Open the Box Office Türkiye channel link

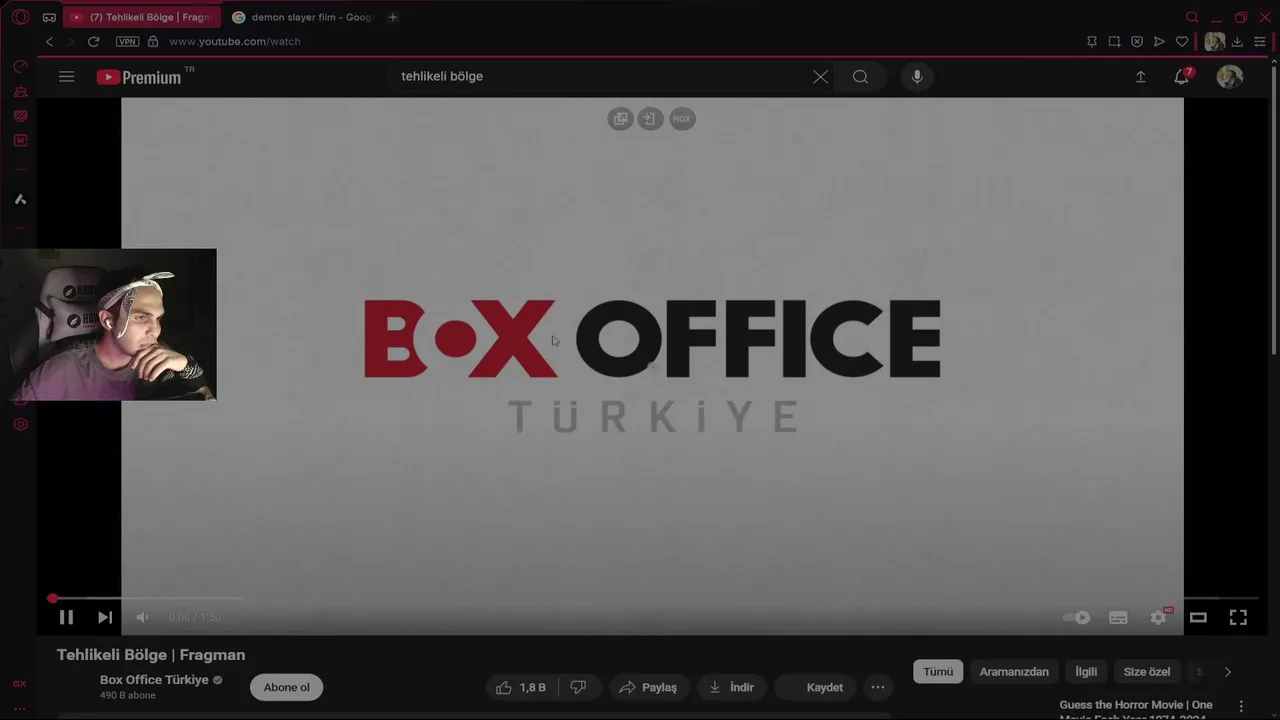(x=154, y=680)
